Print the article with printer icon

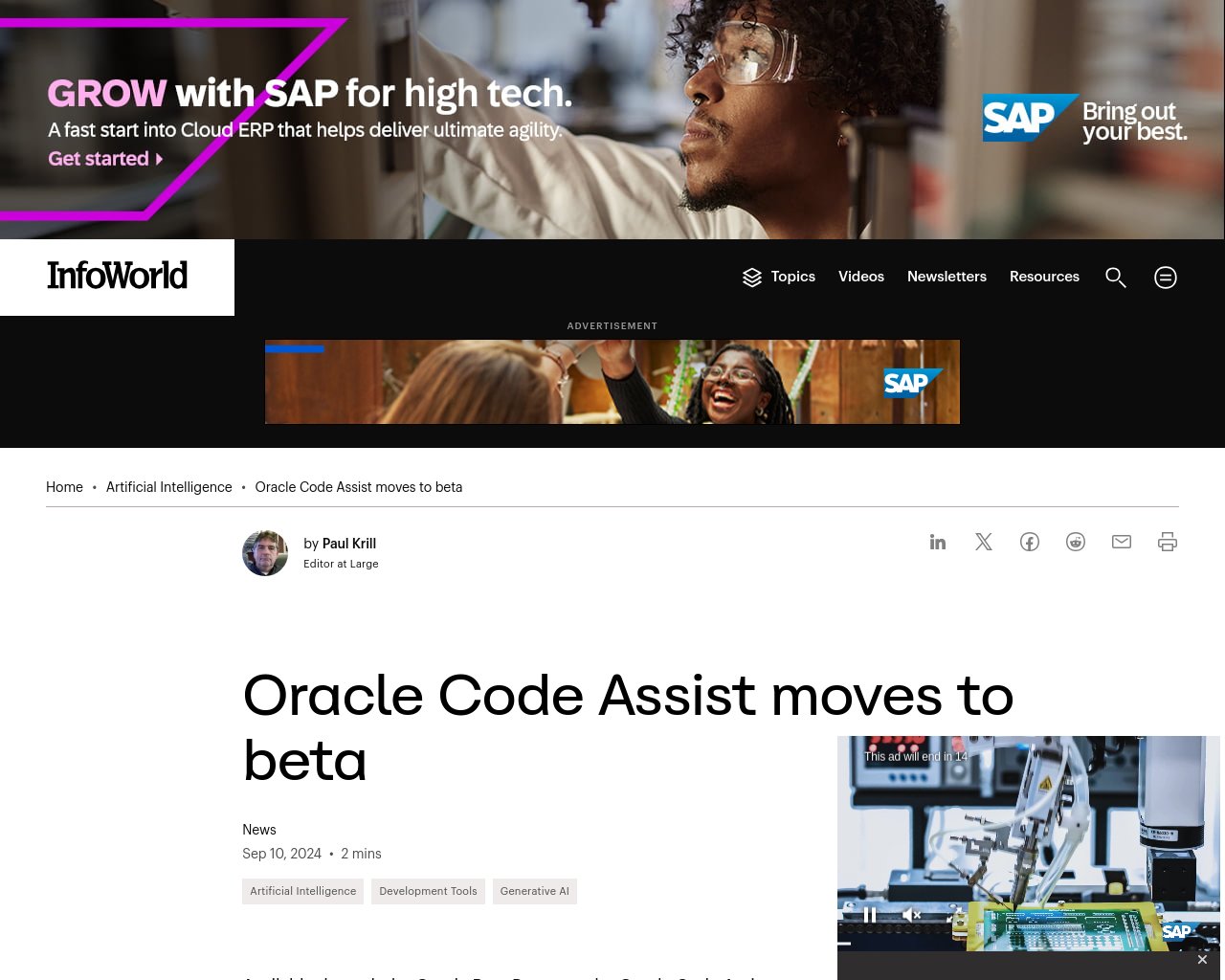click(x=1168, y=542)
